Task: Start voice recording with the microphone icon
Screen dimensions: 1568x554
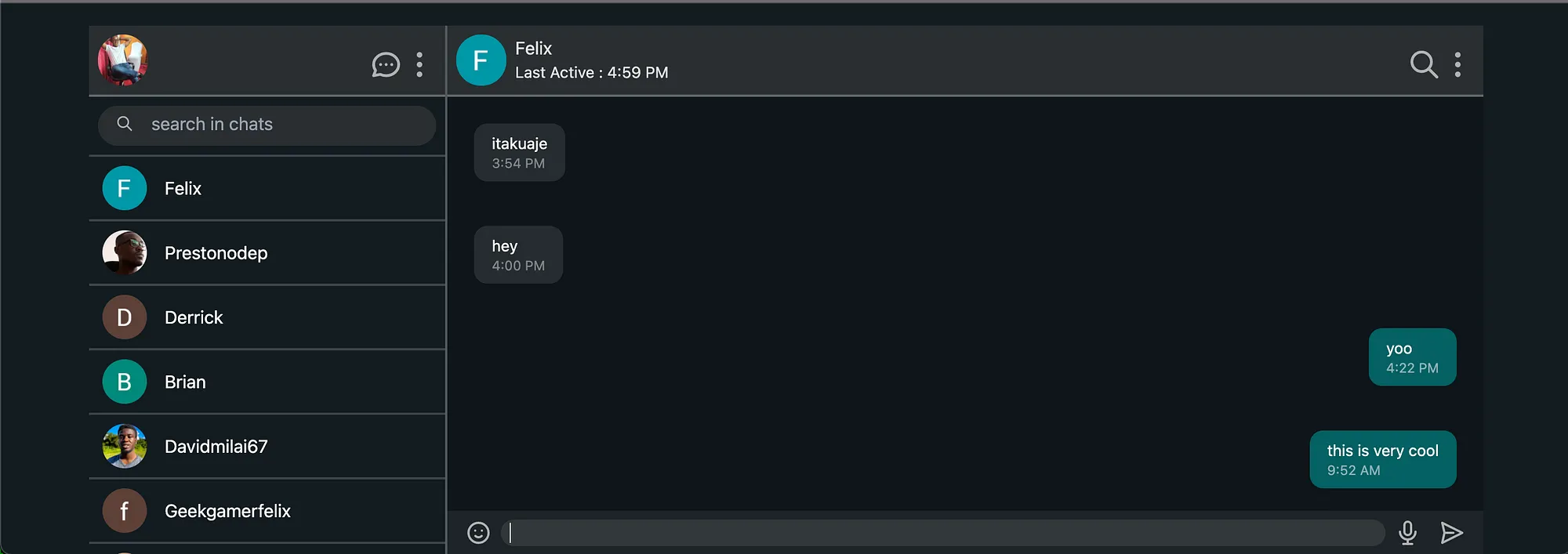Action: coord(1407,533)
